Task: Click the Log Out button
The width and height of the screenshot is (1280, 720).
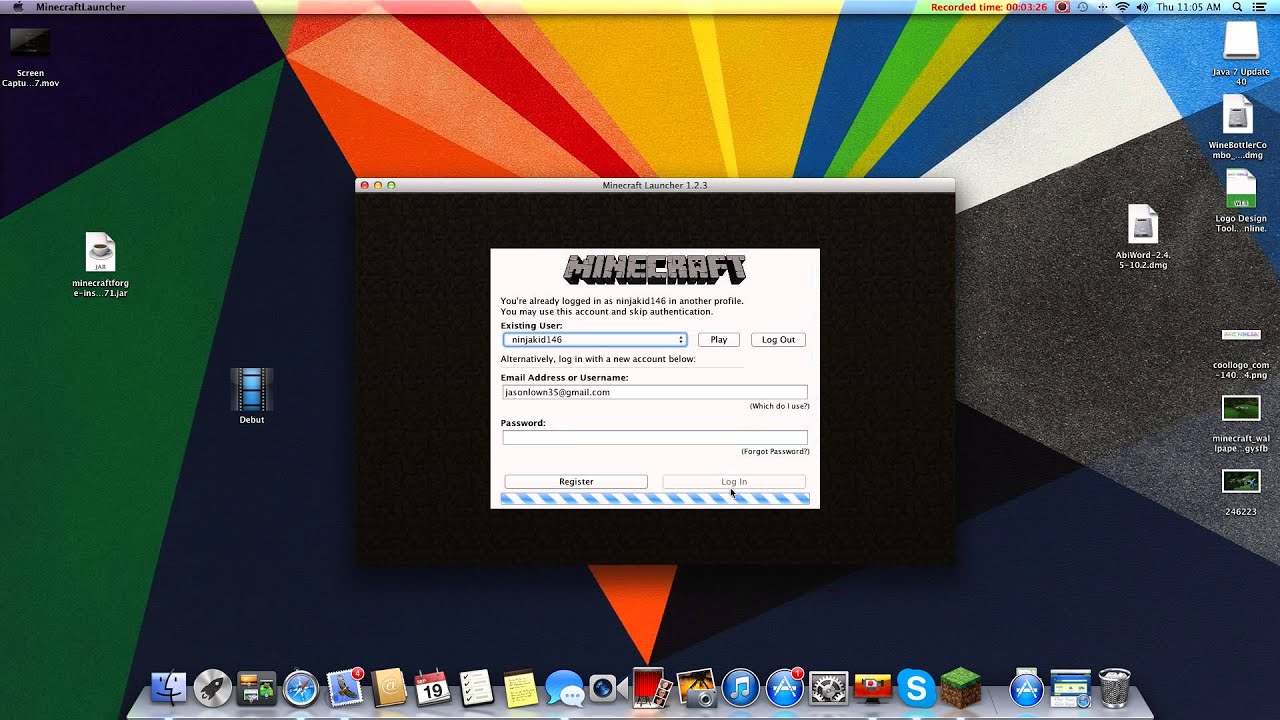Action: (778, 340)
